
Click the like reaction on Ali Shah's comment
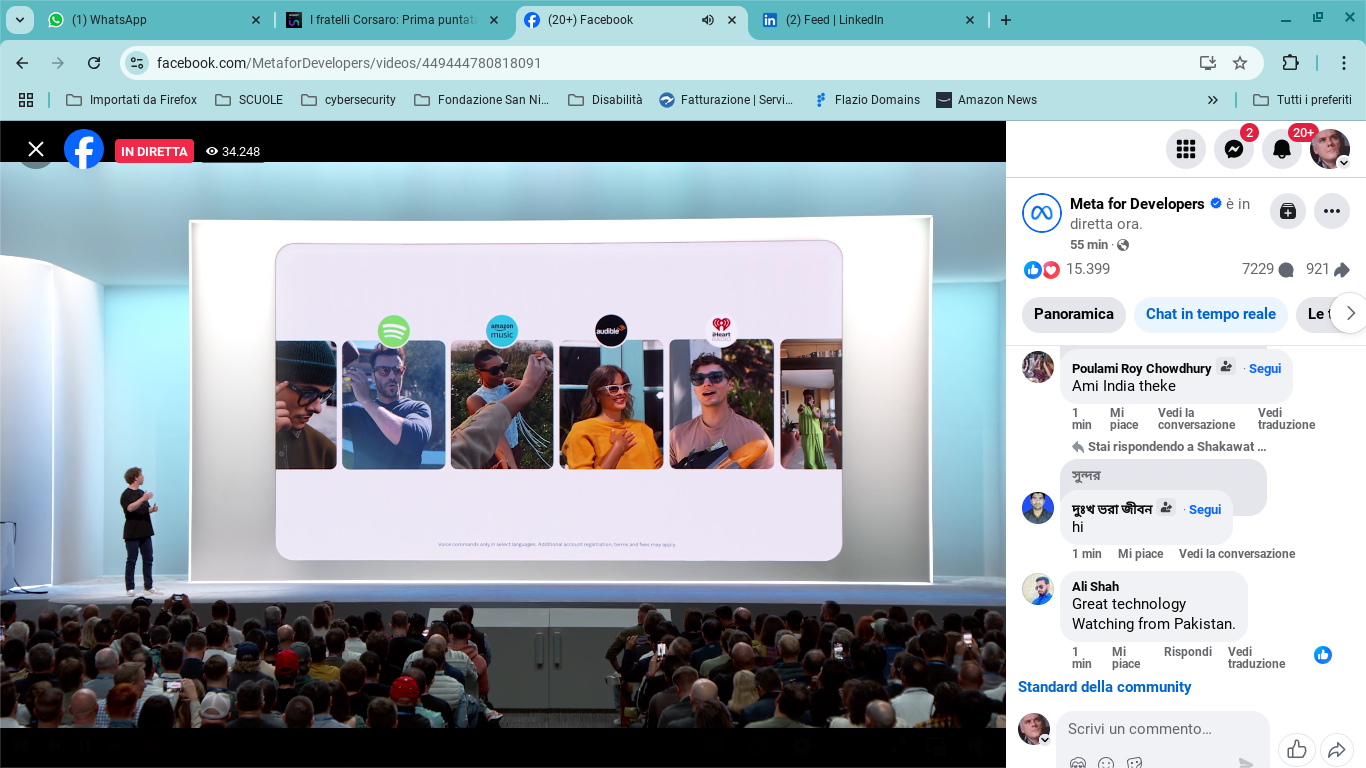1323,655
